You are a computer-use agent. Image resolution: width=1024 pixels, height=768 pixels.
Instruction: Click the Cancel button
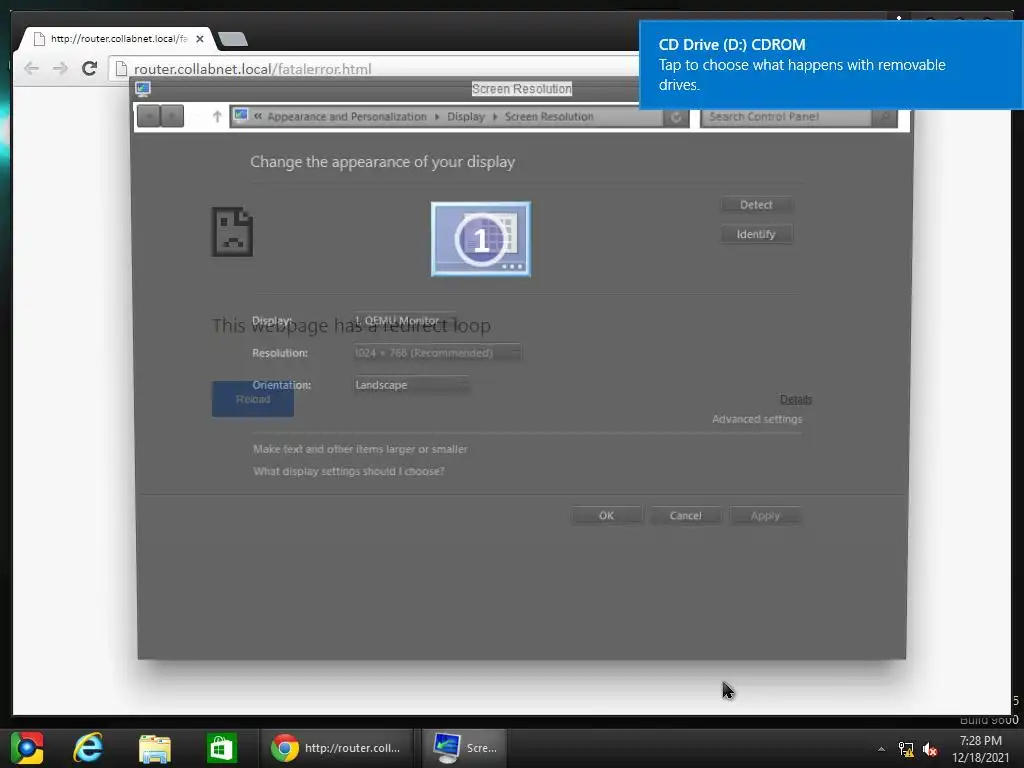click(x=685, y=516)
